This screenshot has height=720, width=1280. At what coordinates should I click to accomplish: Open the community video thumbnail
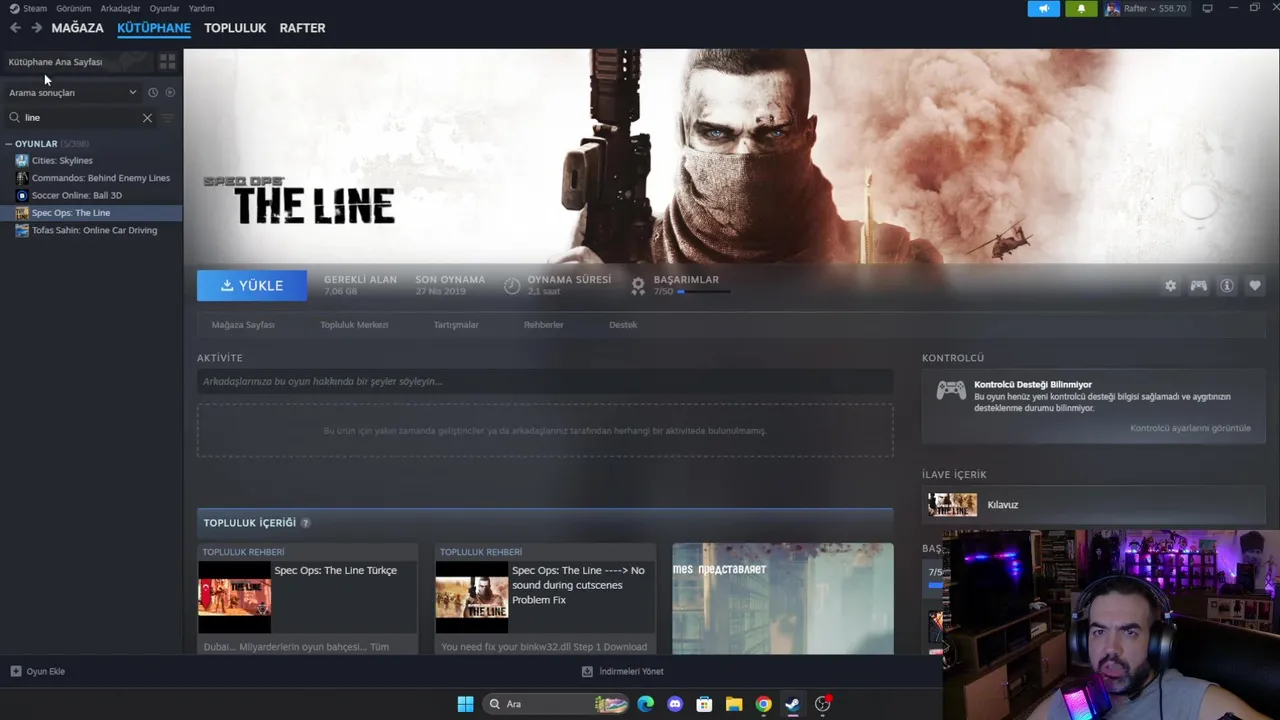(x=783, y=599)
